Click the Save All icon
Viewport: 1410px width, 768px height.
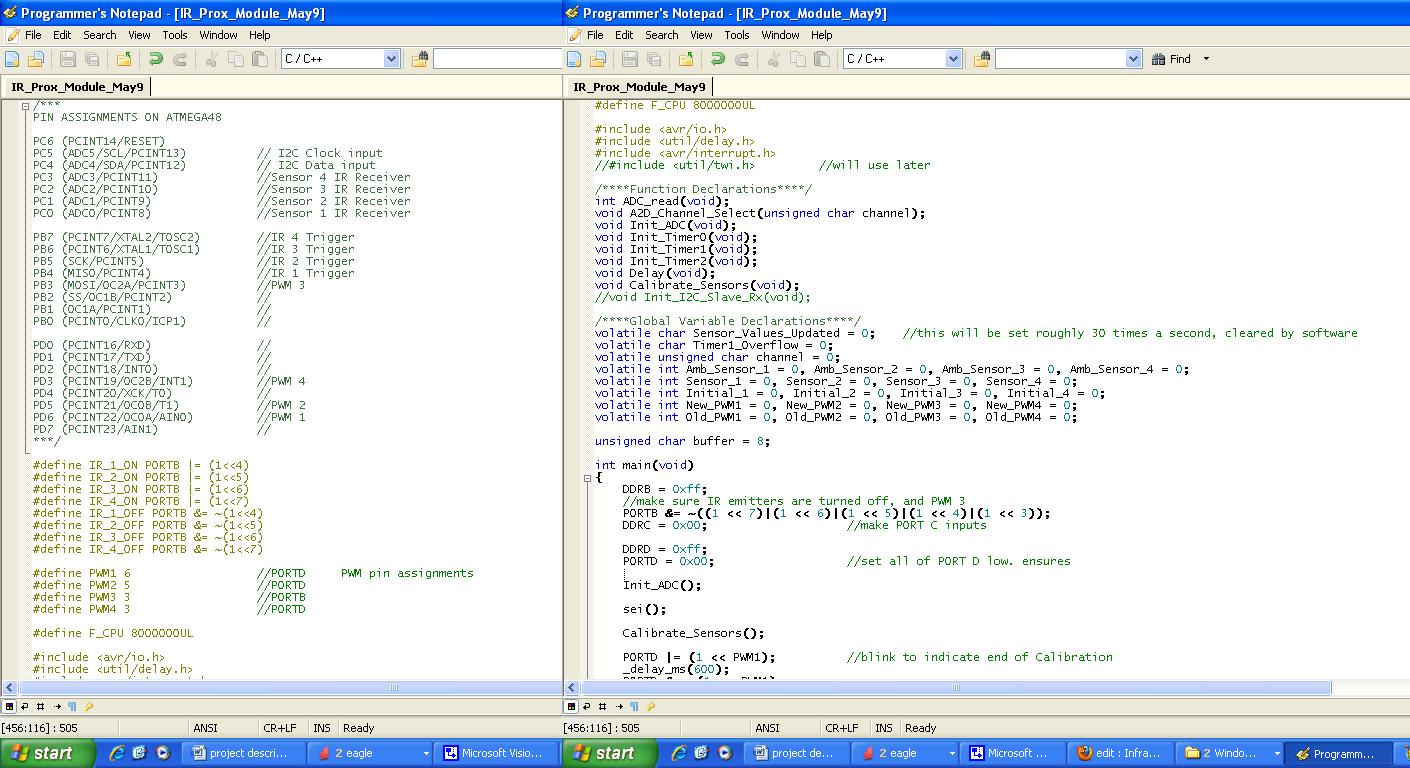91,59
